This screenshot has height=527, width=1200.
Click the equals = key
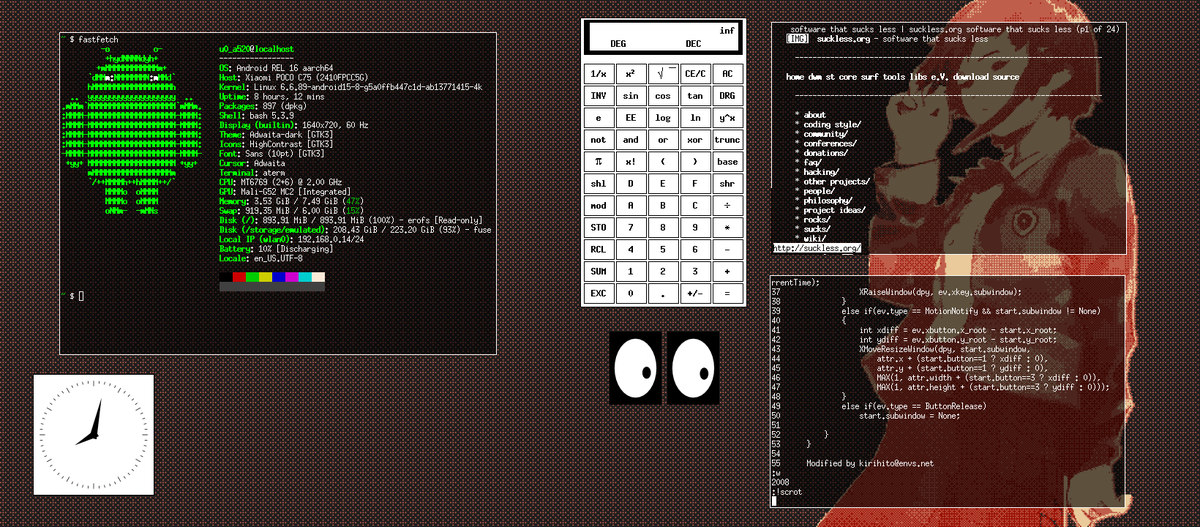[727, 294]
